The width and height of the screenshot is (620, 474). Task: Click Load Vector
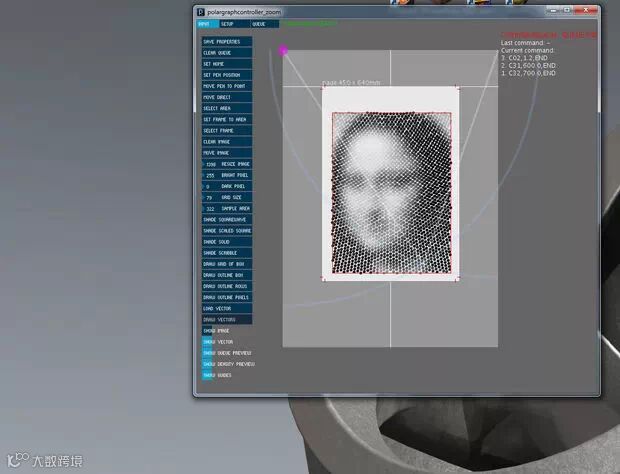click(x=227, y=308)
